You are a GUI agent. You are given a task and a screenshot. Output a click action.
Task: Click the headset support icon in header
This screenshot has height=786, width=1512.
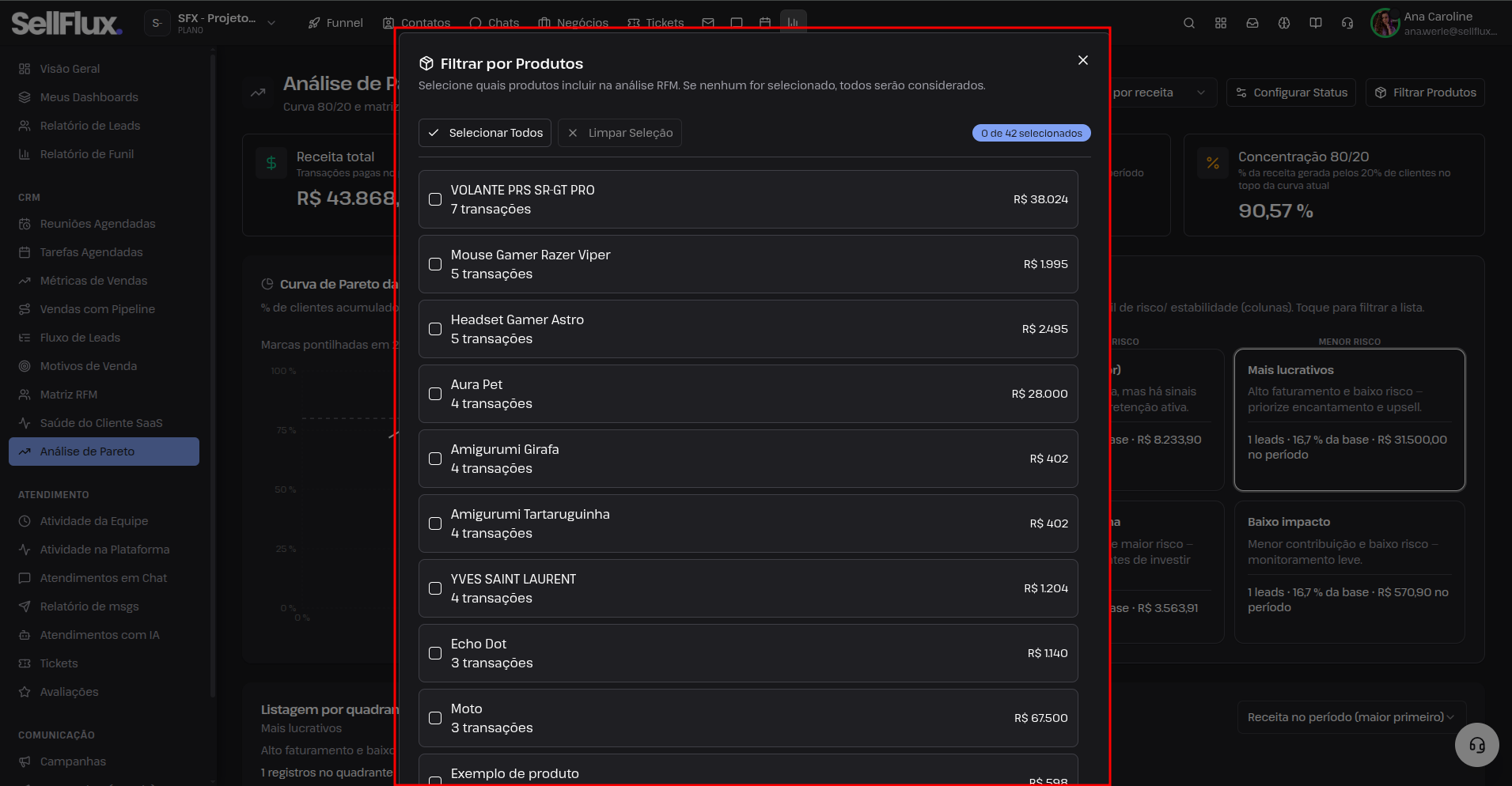tap(1347, 23)
